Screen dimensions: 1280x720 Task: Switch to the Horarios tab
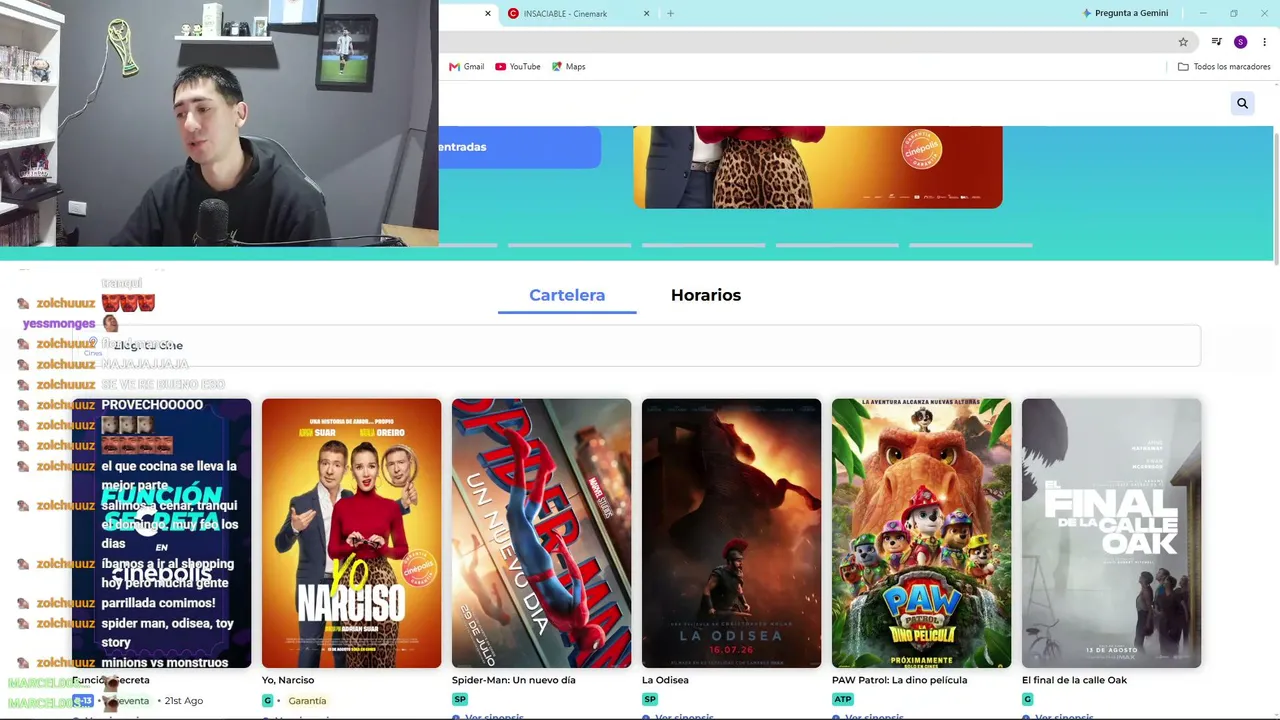pos(706,295)
